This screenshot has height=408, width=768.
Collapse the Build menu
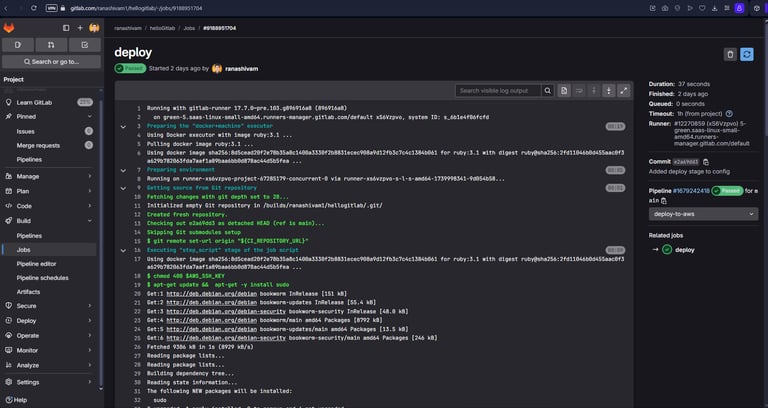(48, 221)
